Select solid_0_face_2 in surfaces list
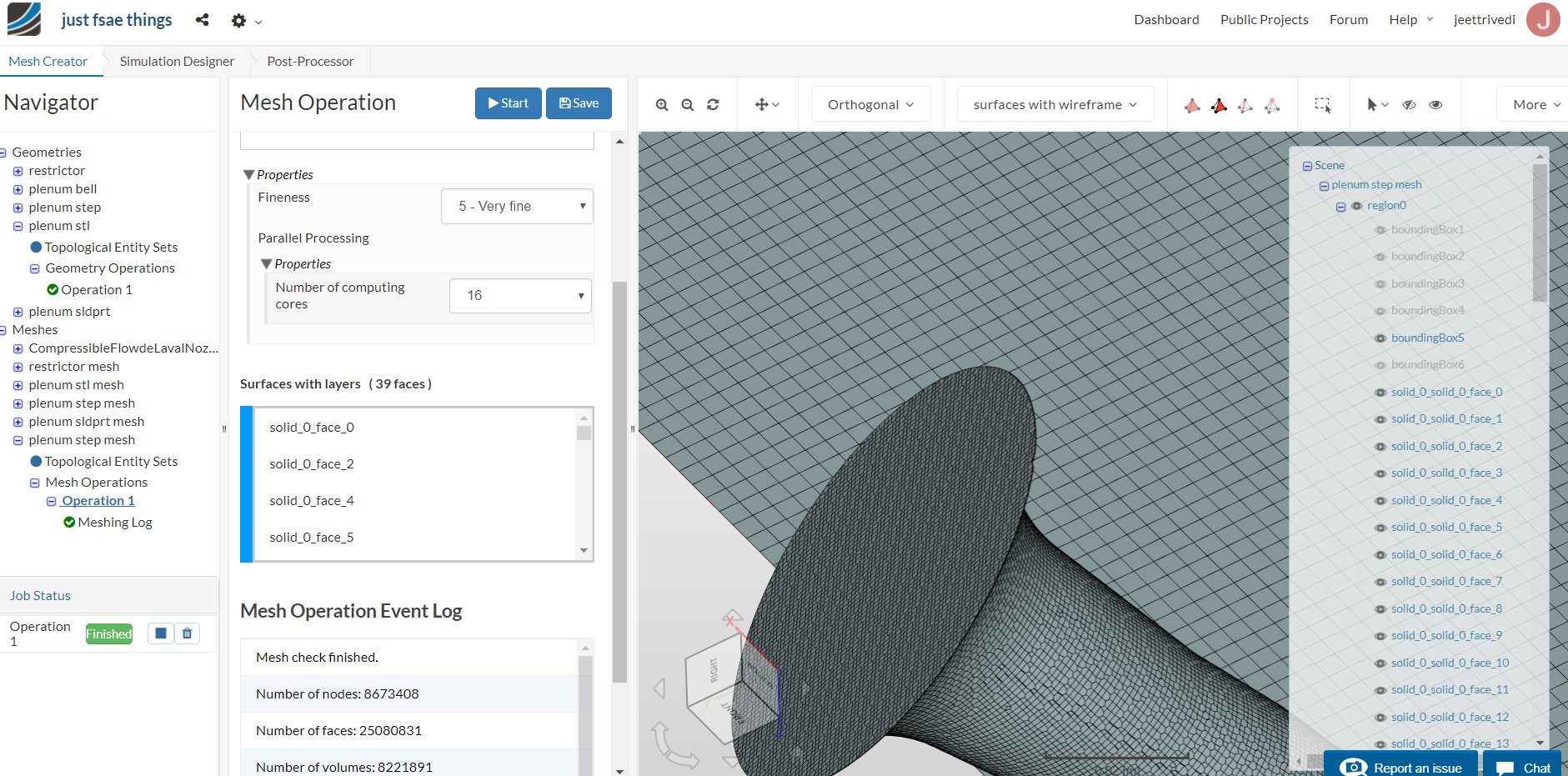The image size is (1568, 776). coord(312,464)
